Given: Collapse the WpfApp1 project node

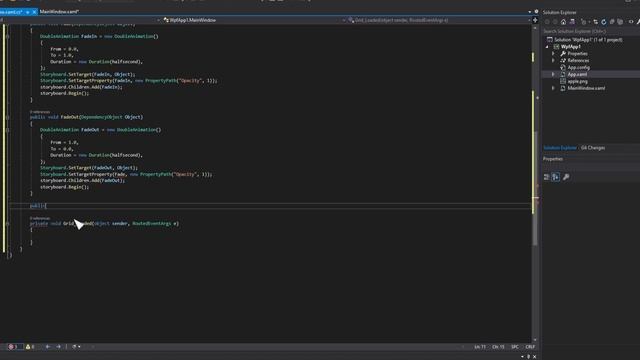Looking at the screenshot, I should 547,47.
